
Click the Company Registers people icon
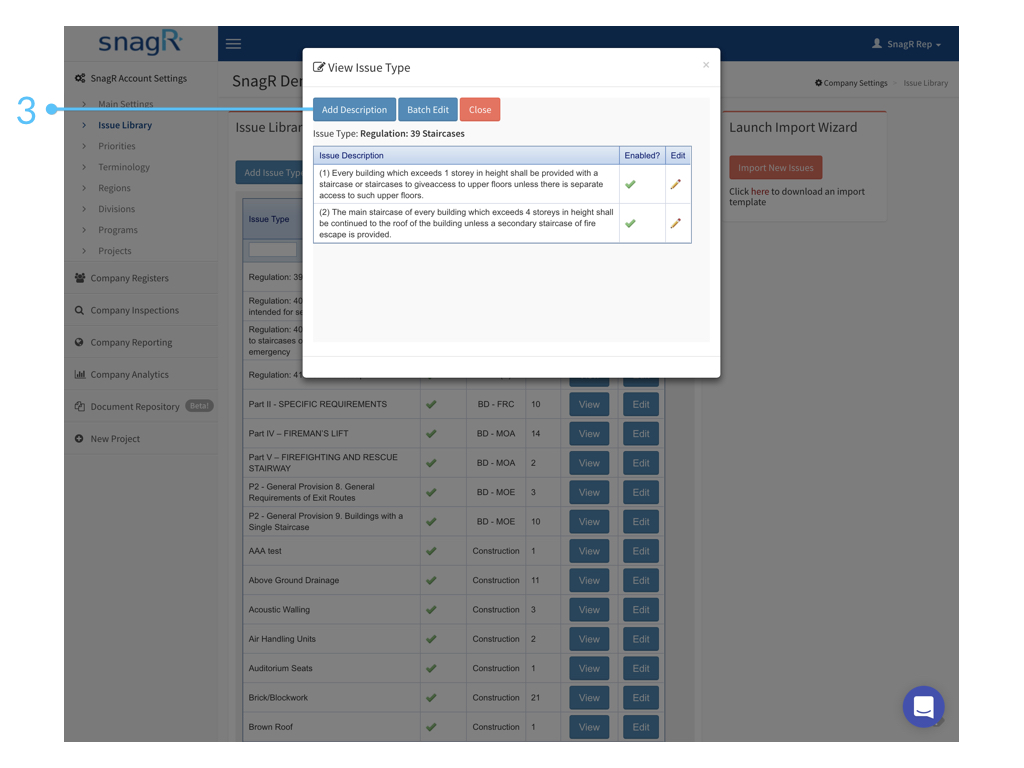pos(80,278)
